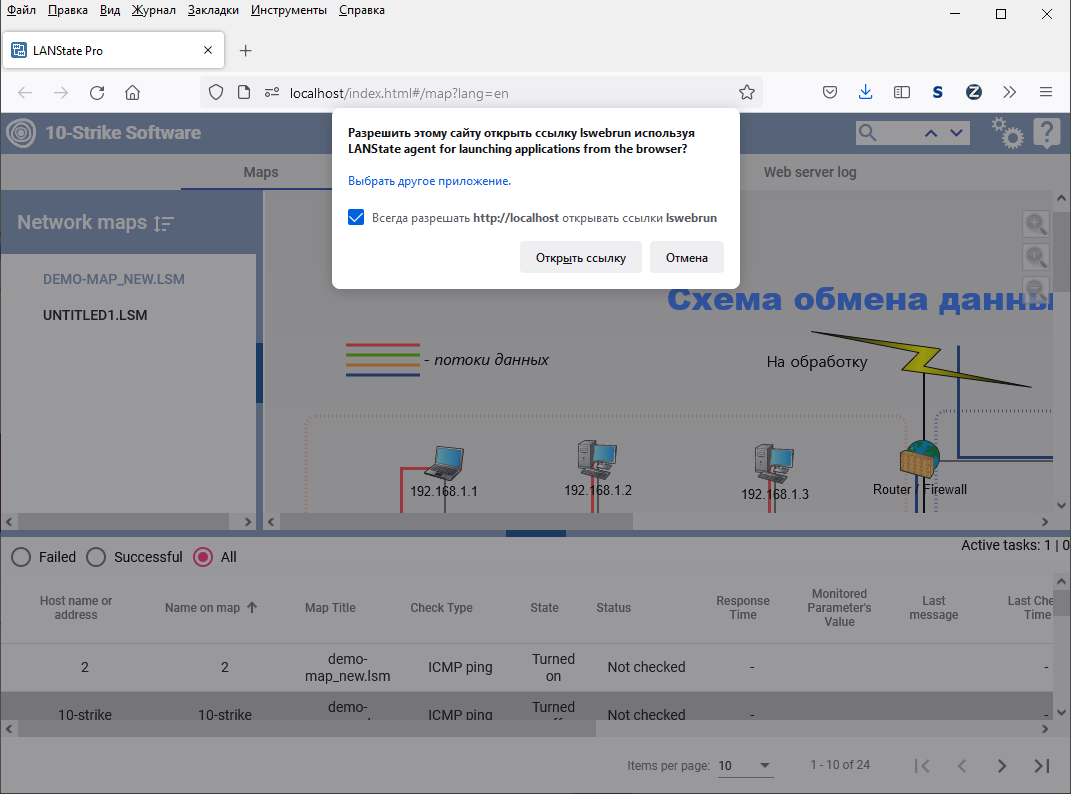Bookmark page with the star icon
Image resolution: width=1071 pixels, height=794 pixels.
pos(747,92)
